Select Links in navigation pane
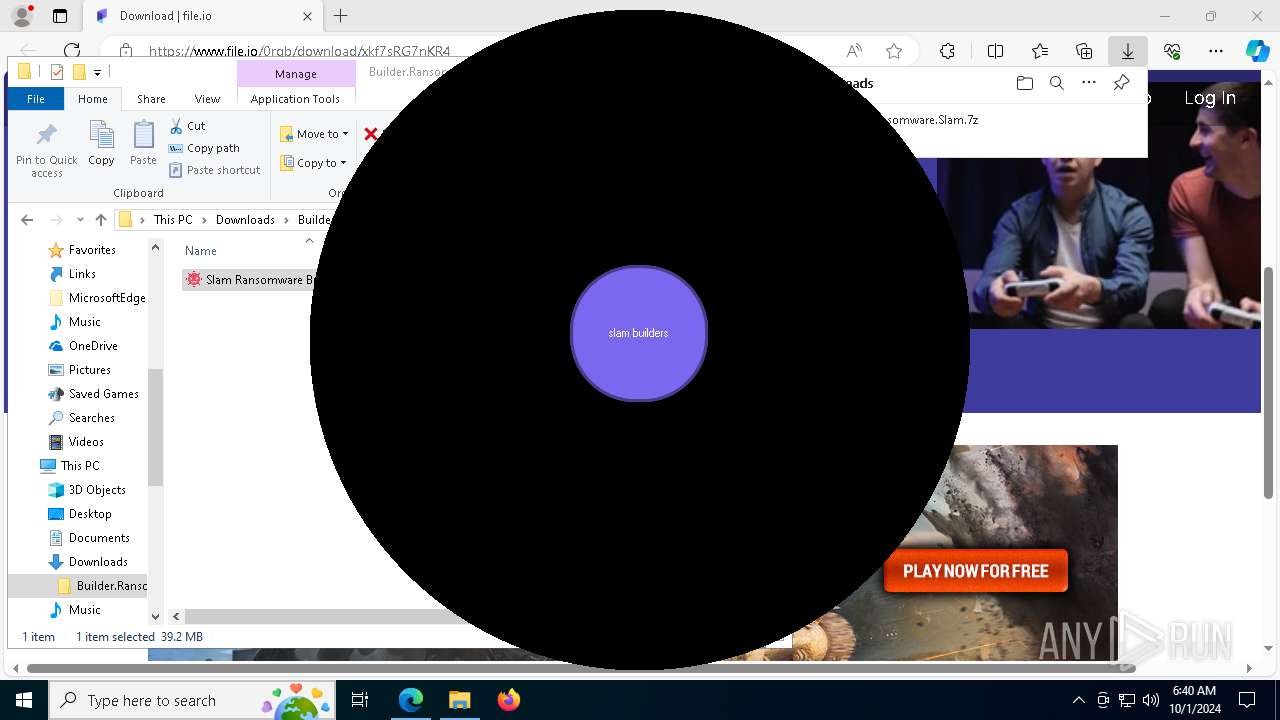Image resolution: width=1280 pixels, height=720 pixels. point(82,274)
